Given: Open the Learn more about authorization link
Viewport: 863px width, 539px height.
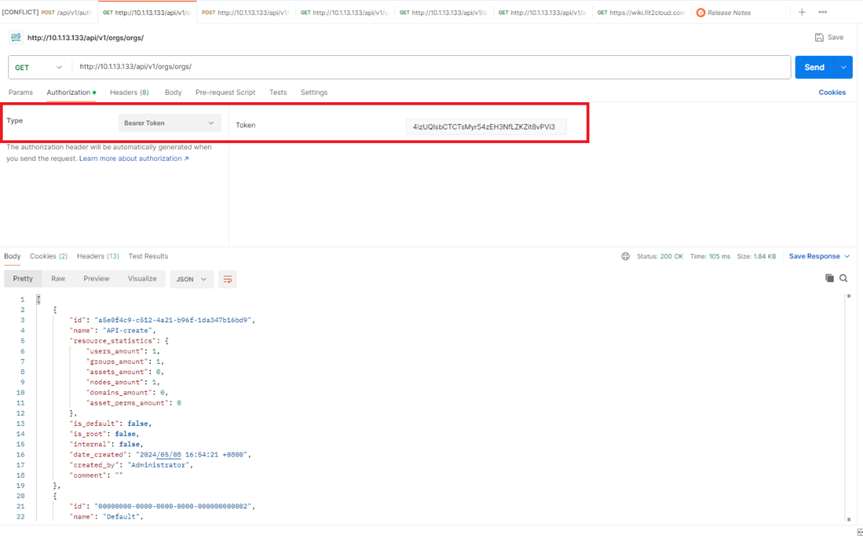Looking at the screenshot, I should 133,158.
